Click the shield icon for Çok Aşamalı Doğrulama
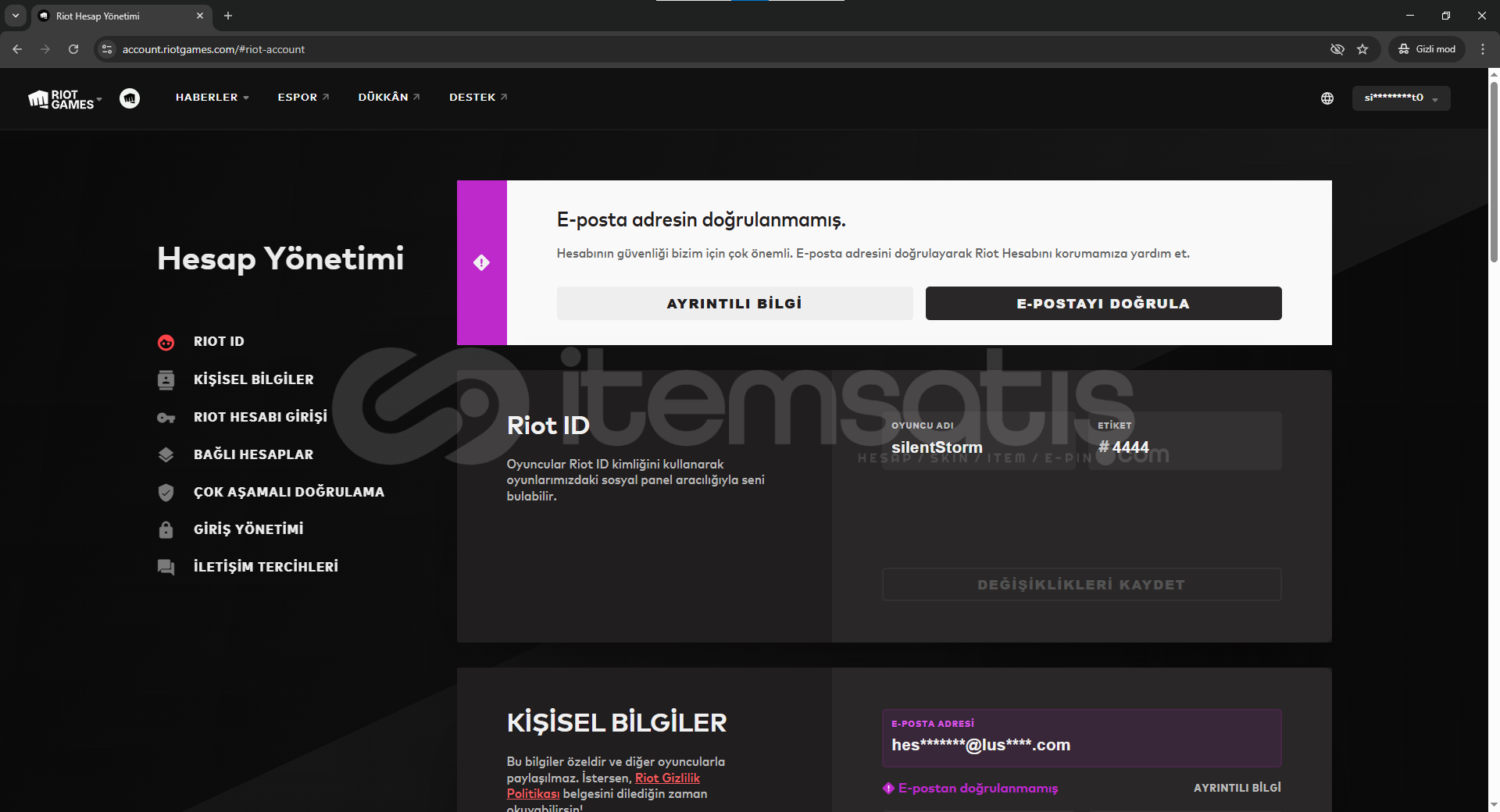The width and height of the screenshot is (1500, 812). tap(166, 493)
